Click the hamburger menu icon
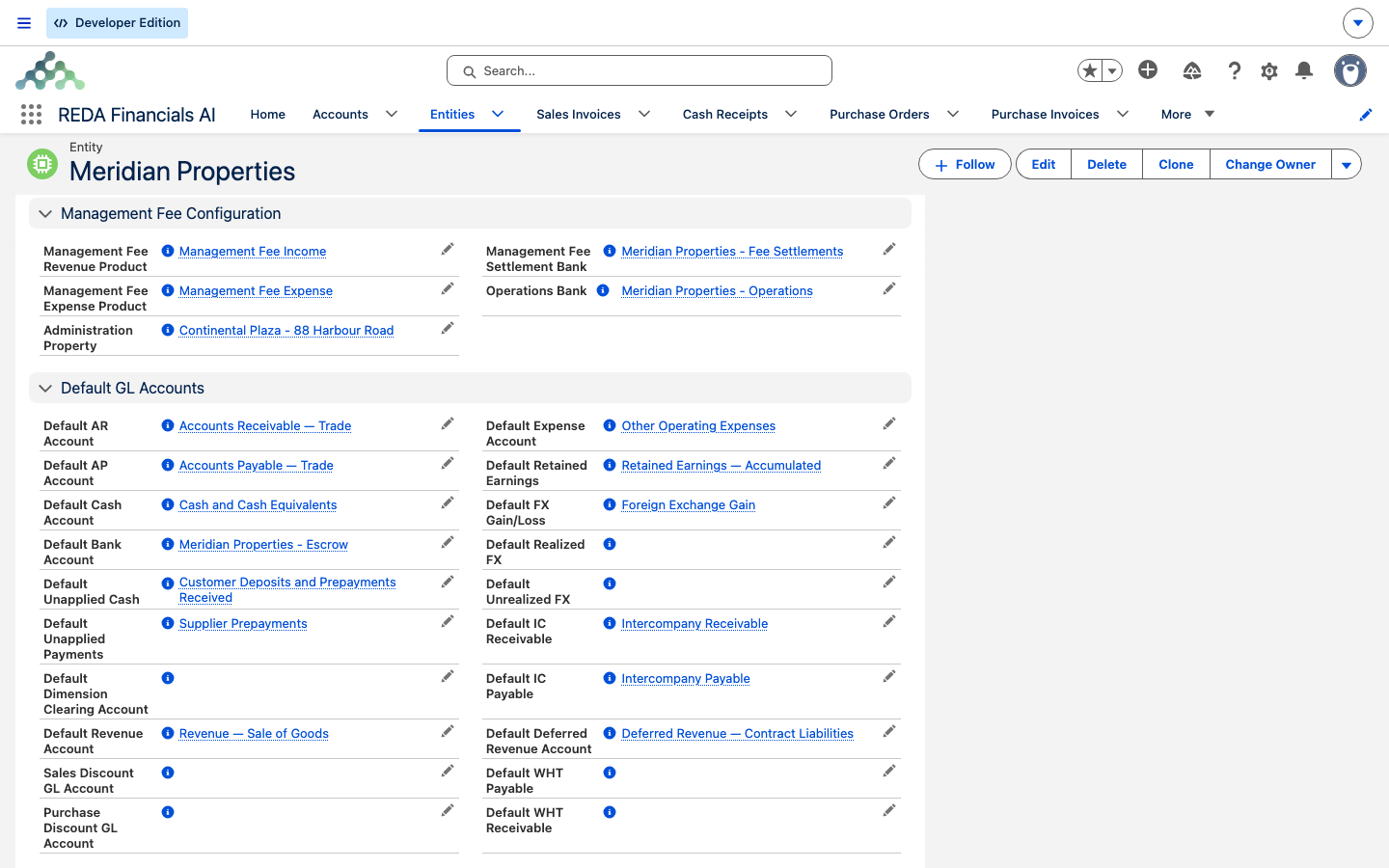The height and width of the screenshot is (868, 1389). tap(24, 23)
